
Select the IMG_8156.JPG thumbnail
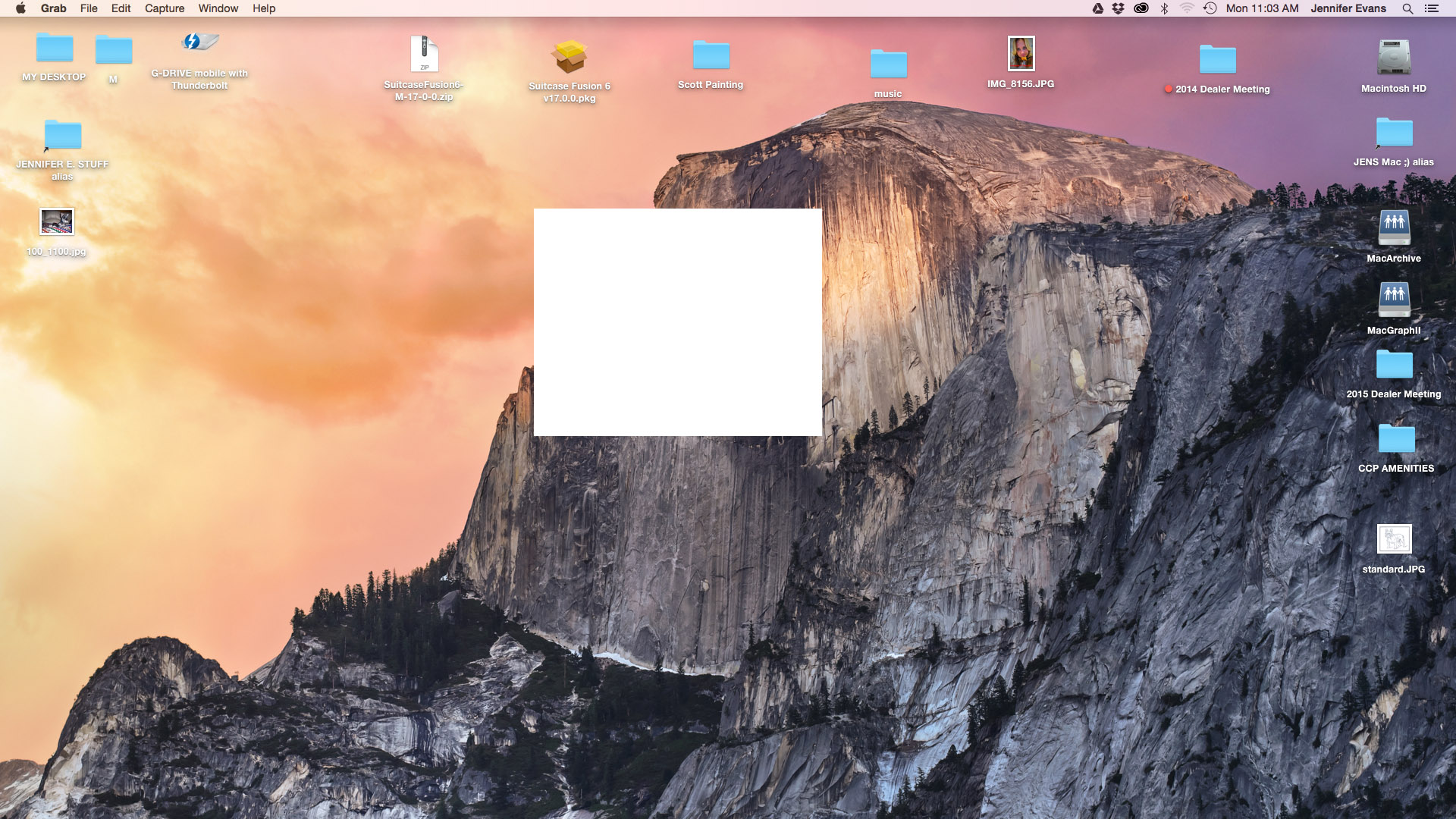[x=1021, y=54]
